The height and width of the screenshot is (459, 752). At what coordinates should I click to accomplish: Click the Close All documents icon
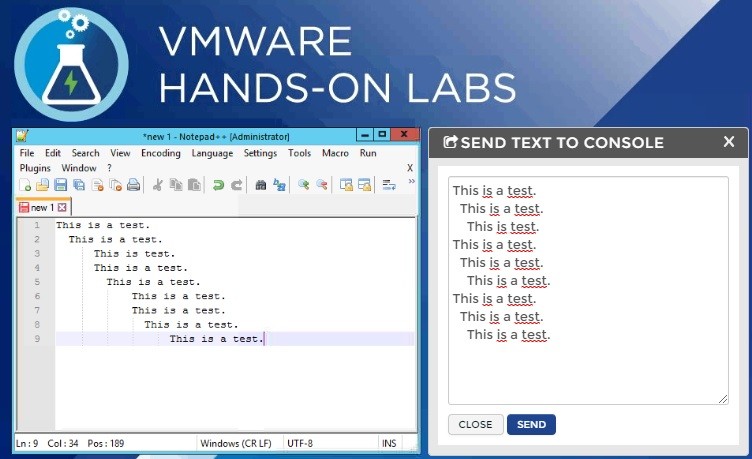(x=116, y=185)
